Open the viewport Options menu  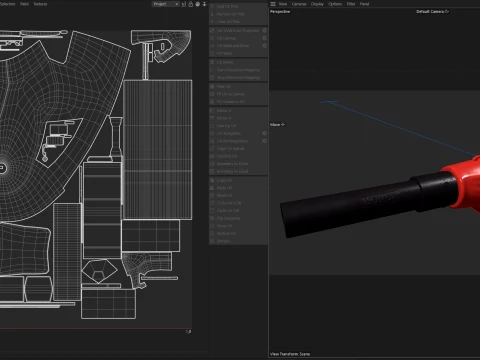pos(335,4)
